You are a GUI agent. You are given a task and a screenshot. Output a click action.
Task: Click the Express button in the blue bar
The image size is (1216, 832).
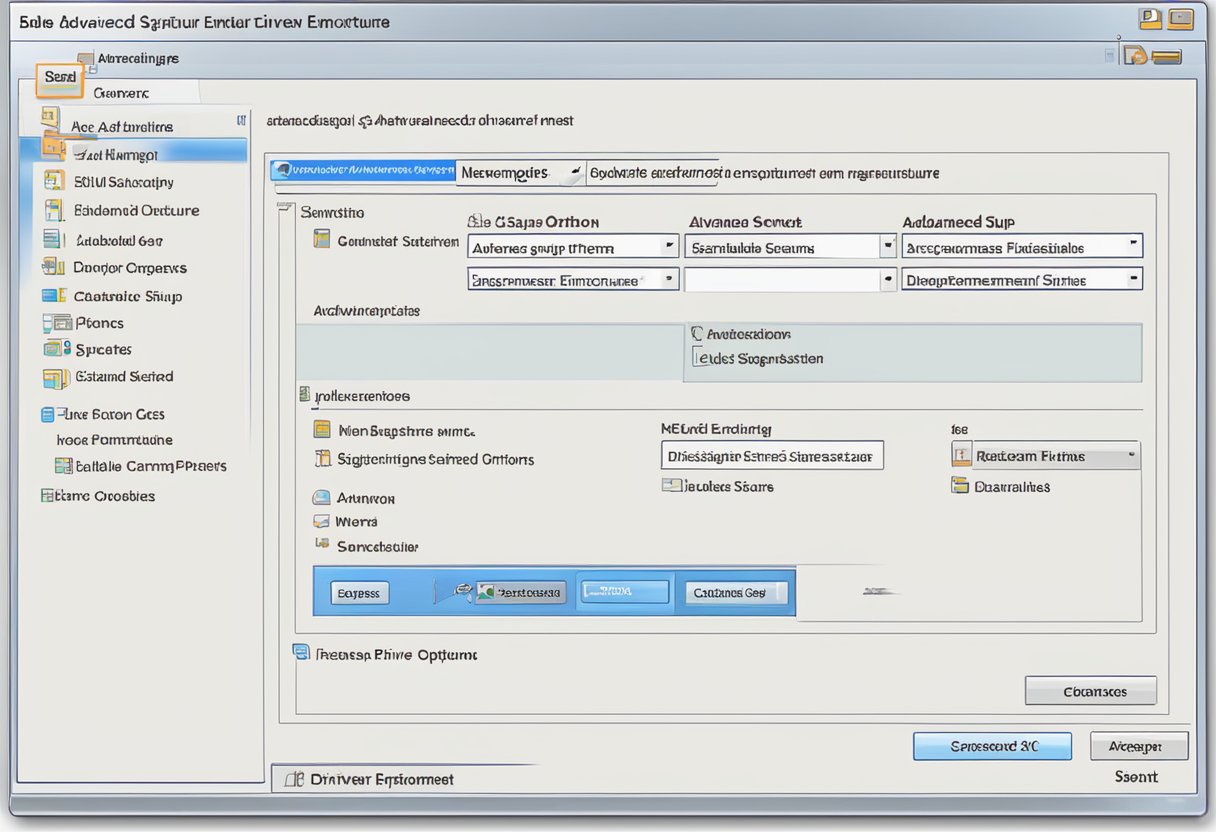tap(358, 592)
